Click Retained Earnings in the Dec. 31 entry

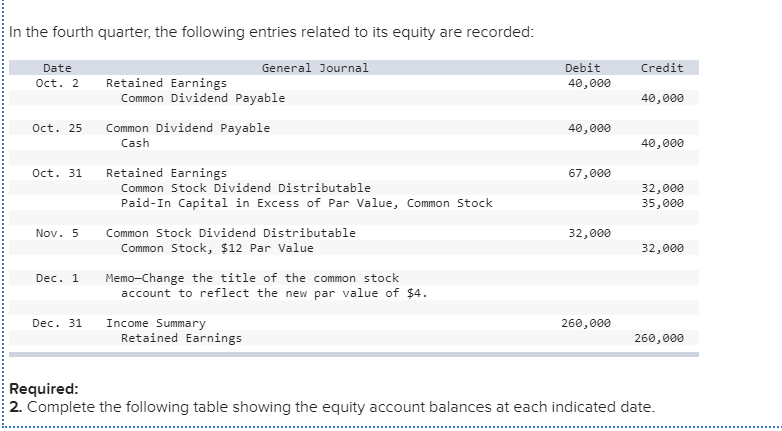point(181,338)
